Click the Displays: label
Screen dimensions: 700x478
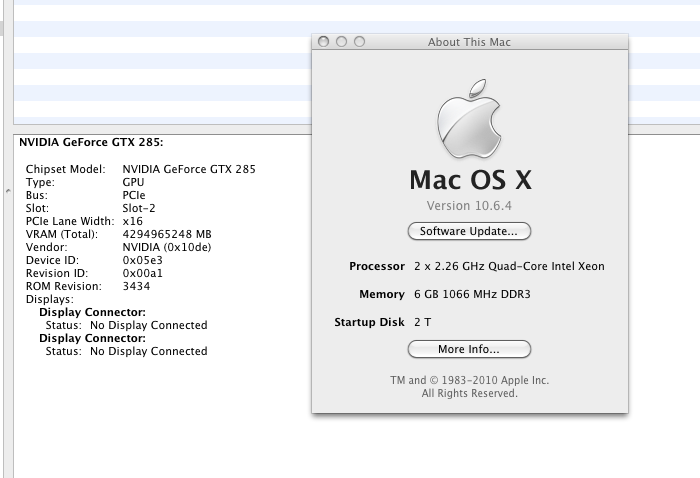click(x=50, y=299)
